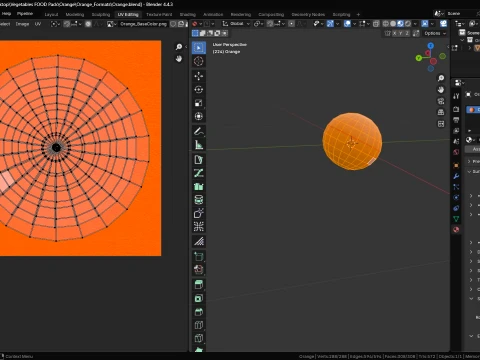Open the Material properties tab
This screenshot has width=480, height=360.
pyautogui.click(x=456, y=229)
